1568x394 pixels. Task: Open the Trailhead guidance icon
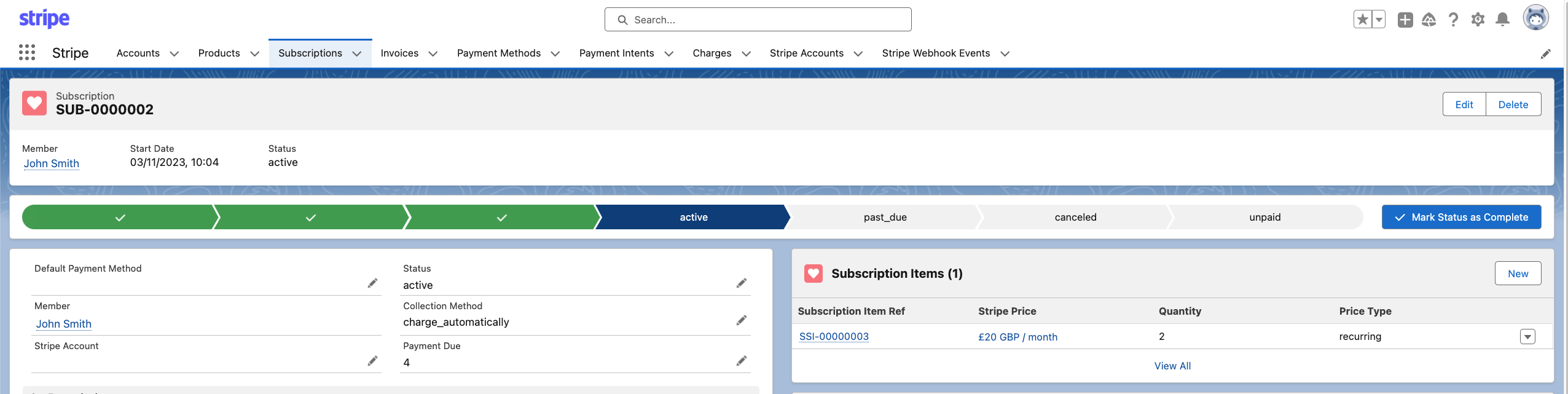(x=1429, y=20)
